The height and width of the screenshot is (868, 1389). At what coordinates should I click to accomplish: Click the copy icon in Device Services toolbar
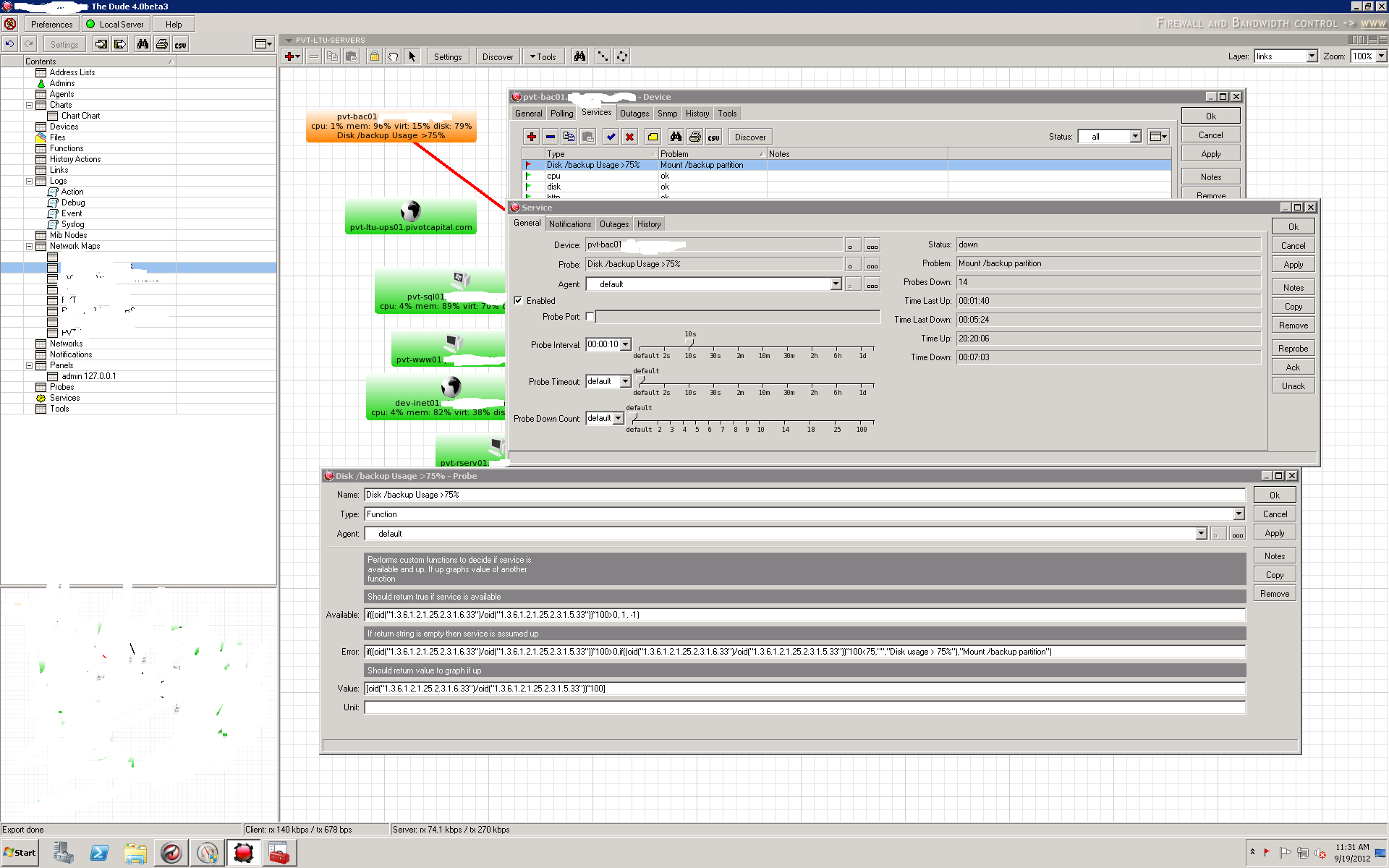pos(569,137)
